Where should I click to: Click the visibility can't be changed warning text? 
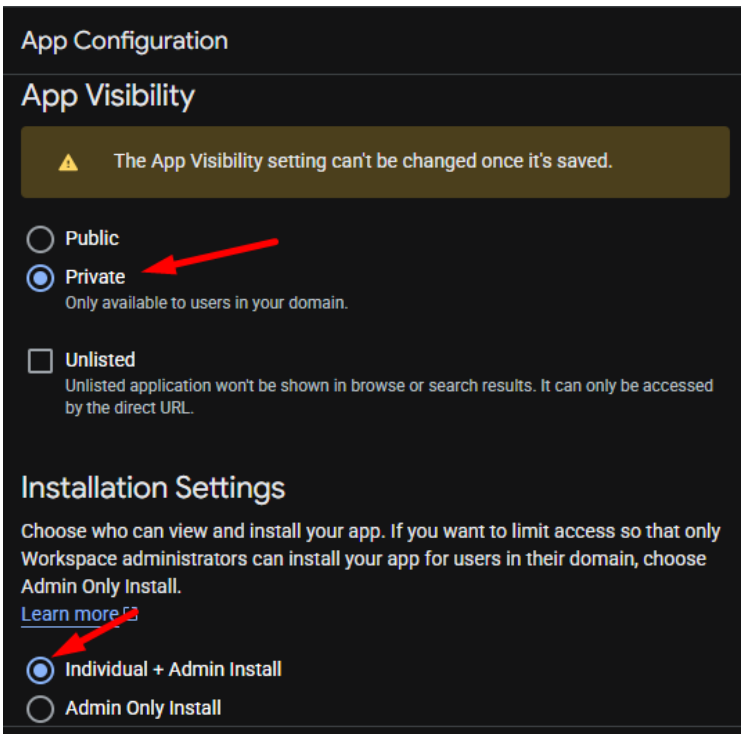point(362,161)
